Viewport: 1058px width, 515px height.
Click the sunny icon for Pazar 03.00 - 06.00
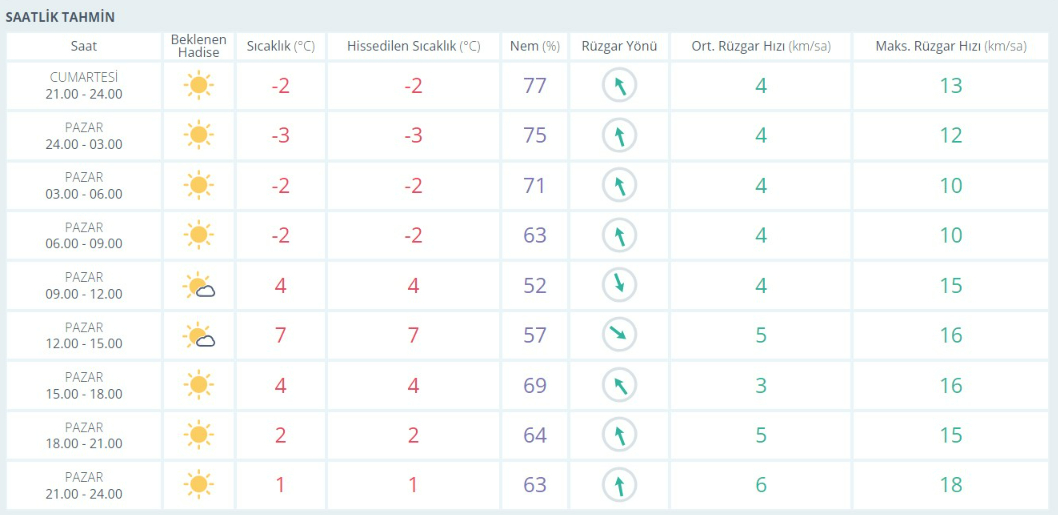point(198,186)
